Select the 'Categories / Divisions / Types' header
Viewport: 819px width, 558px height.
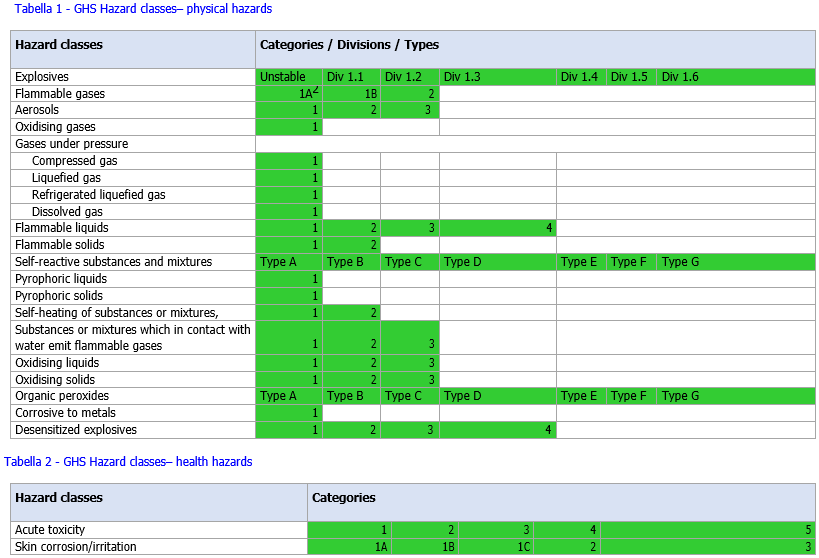pyautogui.click(x=349, y=45)
